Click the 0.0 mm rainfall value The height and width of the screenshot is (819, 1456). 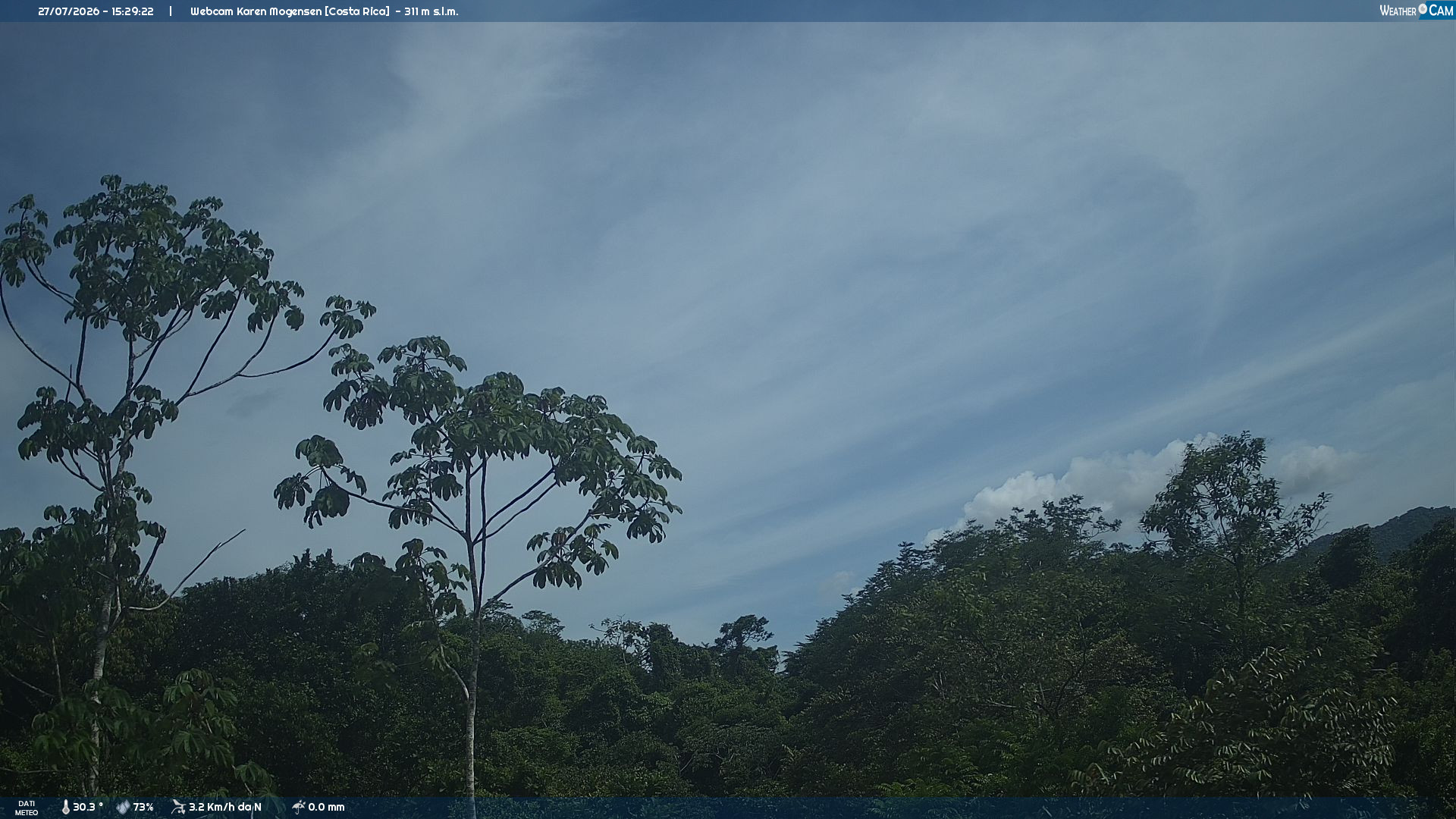point(326,807)
